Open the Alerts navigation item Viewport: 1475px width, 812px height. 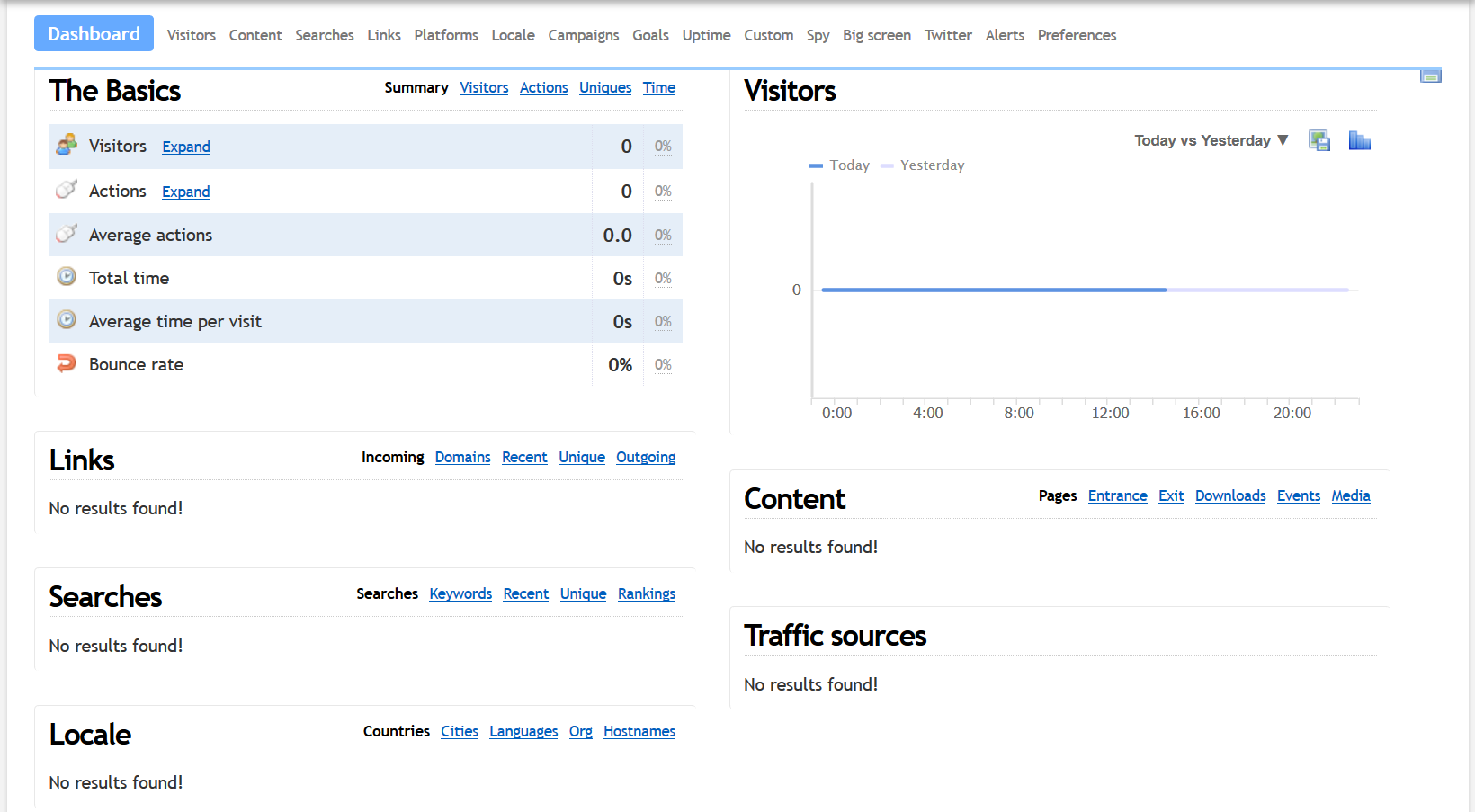(1005, 35)
